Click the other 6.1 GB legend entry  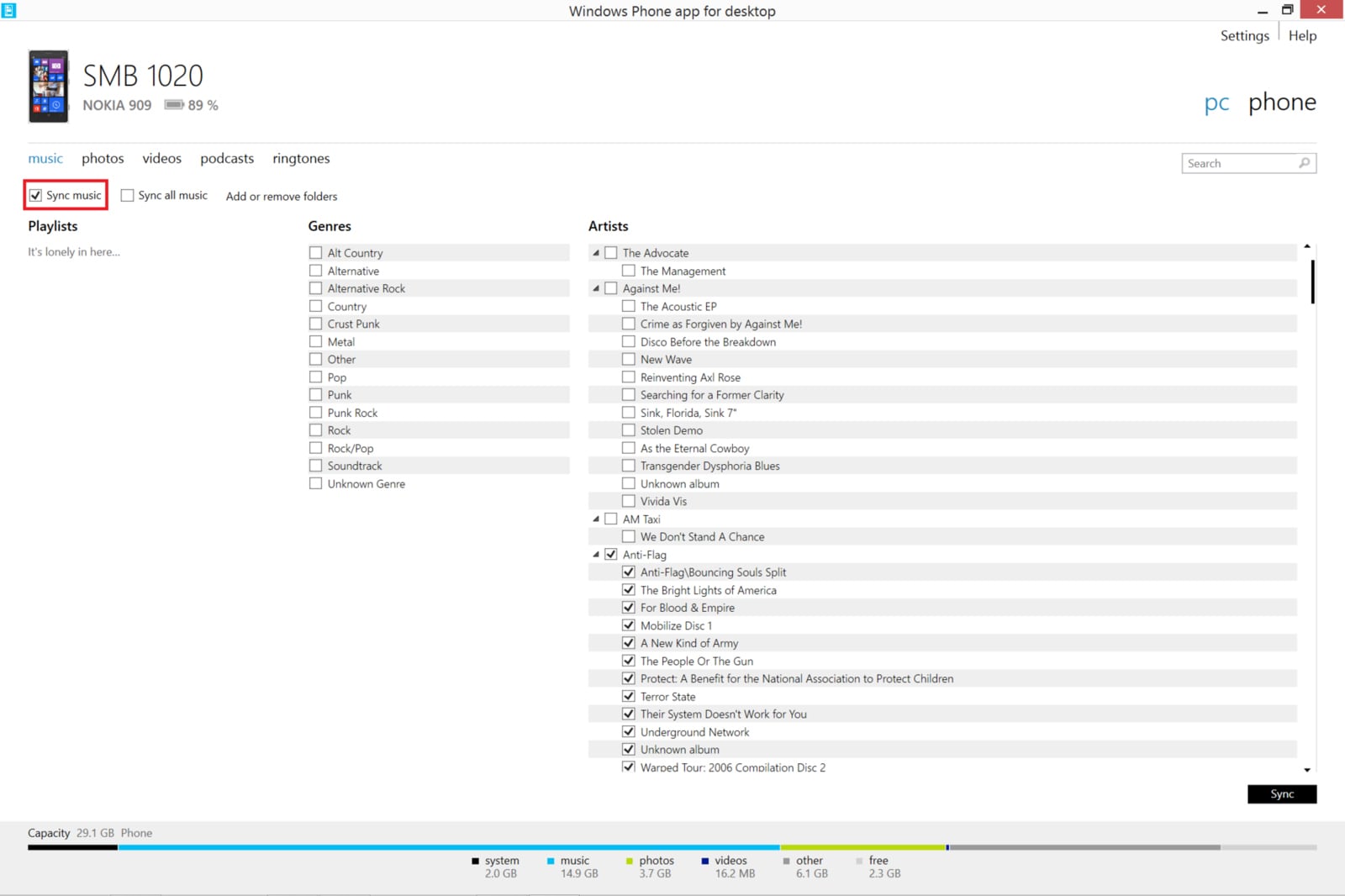click(805, 867)
